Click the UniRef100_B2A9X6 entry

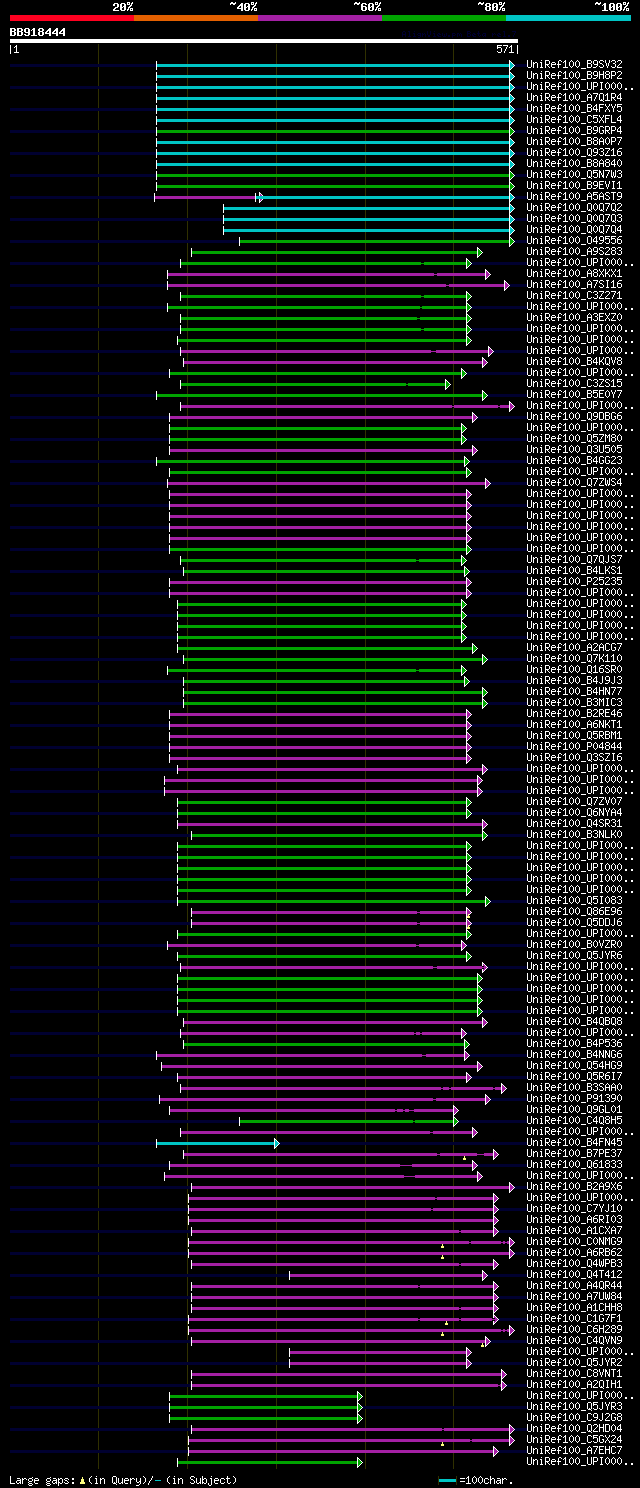574,1186
